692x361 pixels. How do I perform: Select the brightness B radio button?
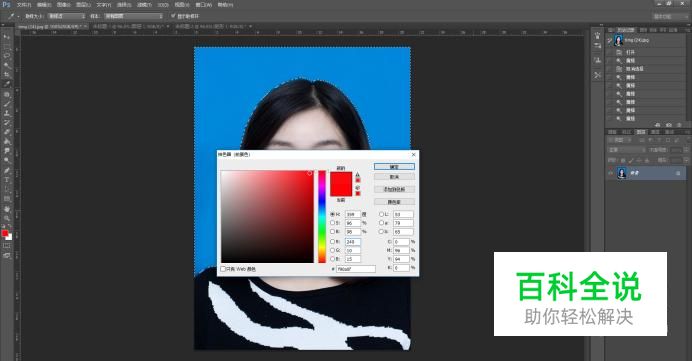tap(333, 232)
